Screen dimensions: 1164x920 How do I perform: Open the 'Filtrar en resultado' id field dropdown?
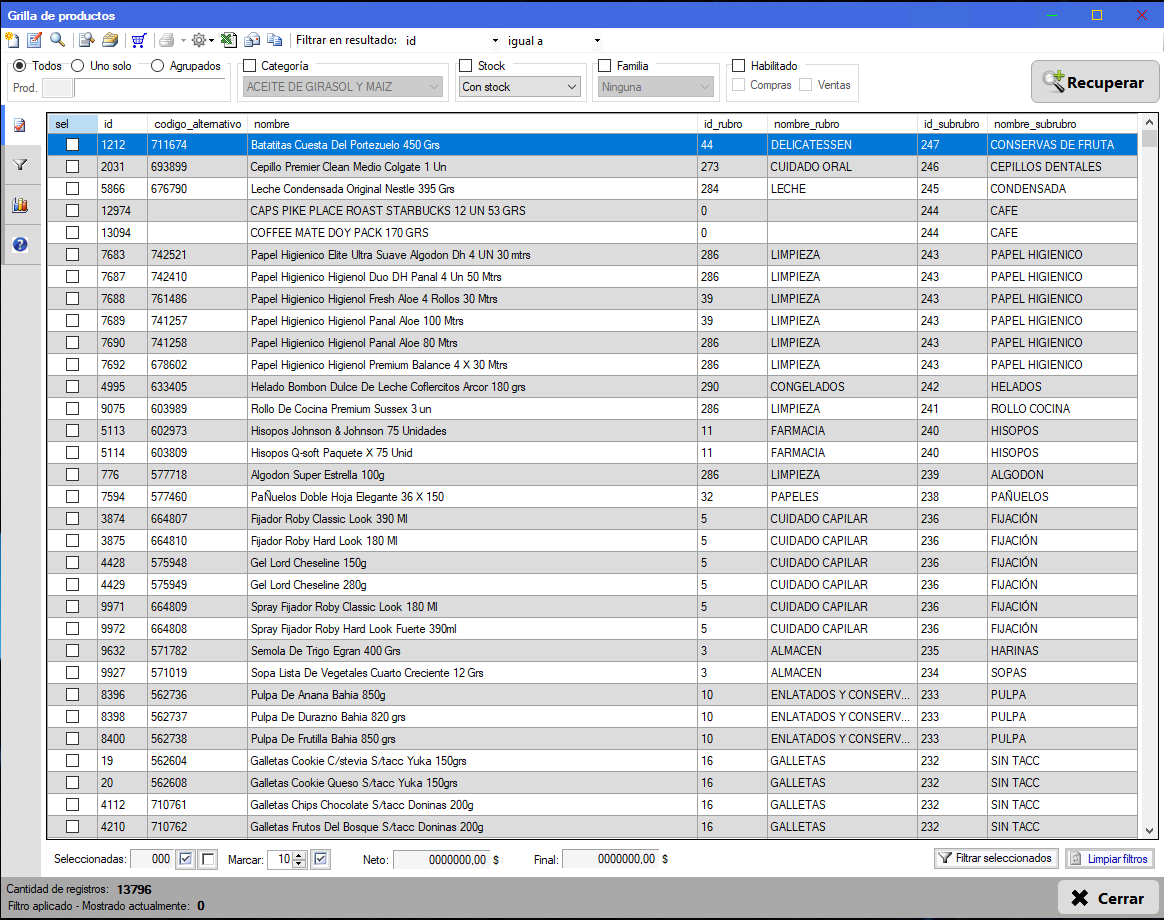[495, 41]
